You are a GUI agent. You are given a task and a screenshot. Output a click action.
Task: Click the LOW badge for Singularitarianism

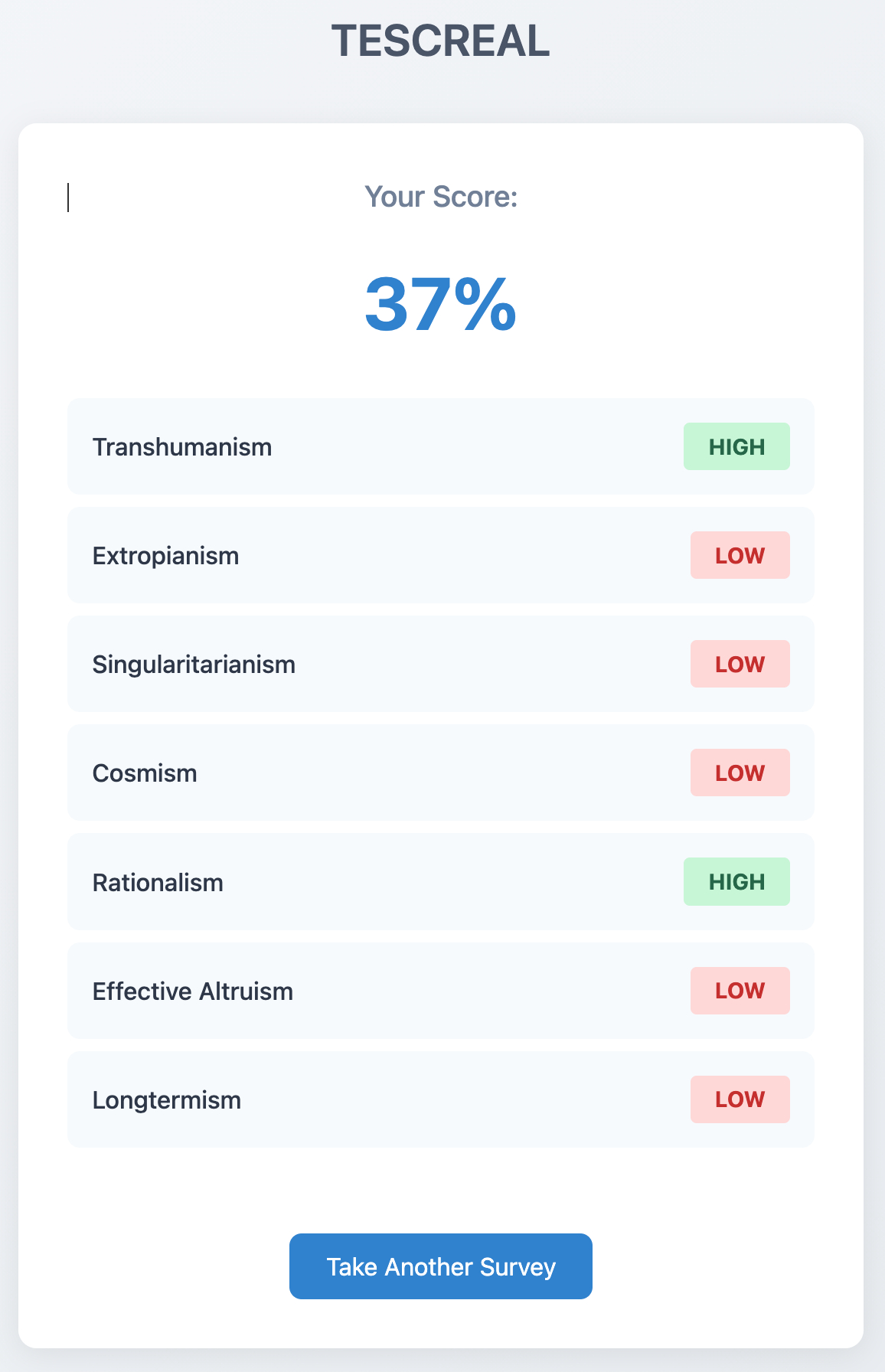pos(740,664)
